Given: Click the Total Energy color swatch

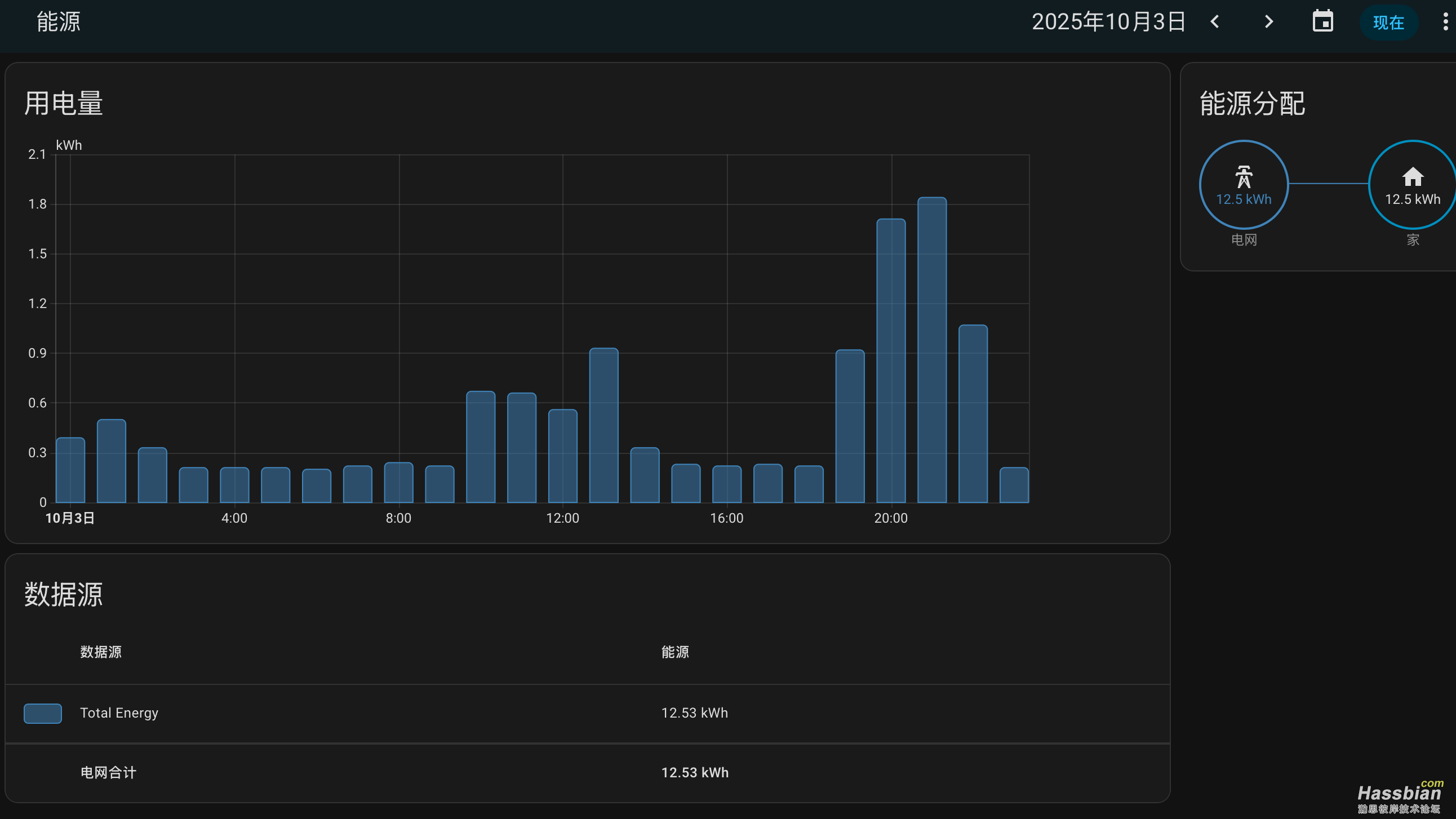Looking at the screenshot, I should (x=42, y=713).
